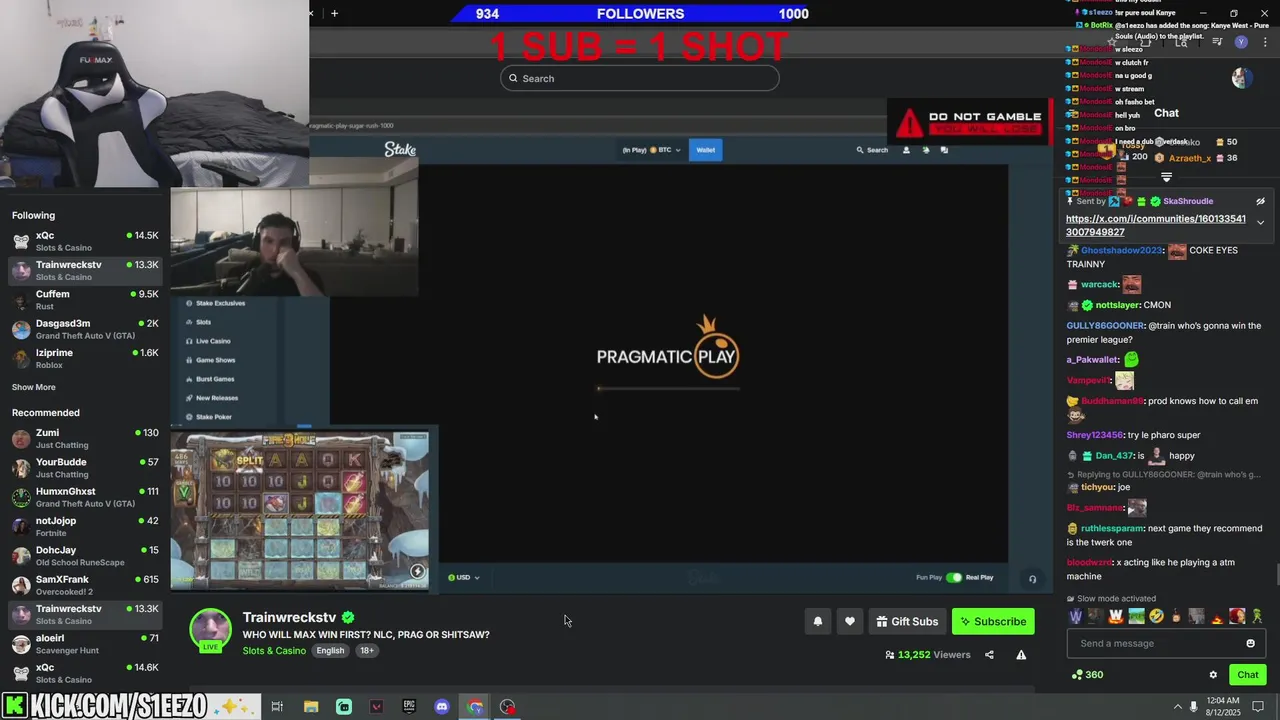Viewport: 1280px width, 720px height.
Task: Click the Gift Subs button
Action: [x=907, y=621]
